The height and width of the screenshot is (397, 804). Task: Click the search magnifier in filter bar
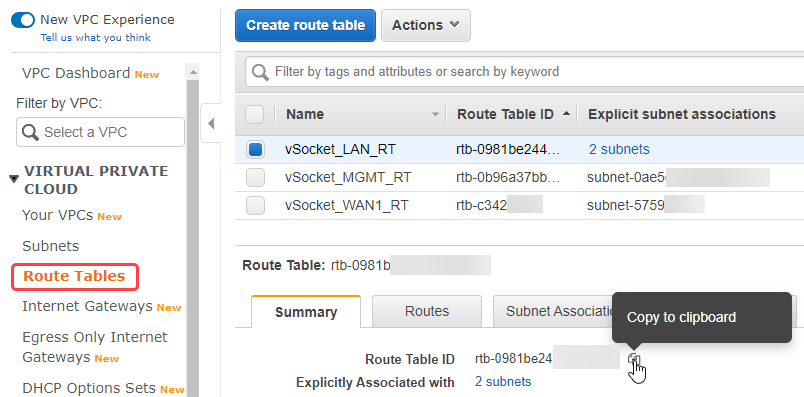[x=260, y=72]
